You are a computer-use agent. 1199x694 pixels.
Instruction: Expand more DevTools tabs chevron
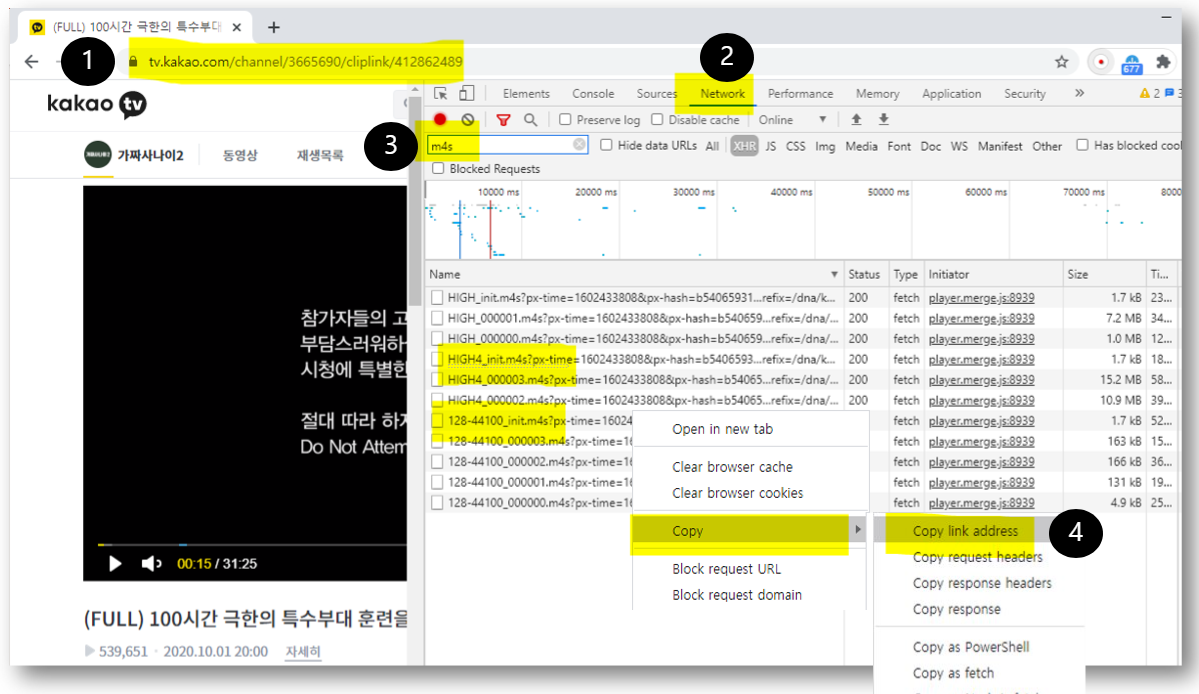point(1079,93)
